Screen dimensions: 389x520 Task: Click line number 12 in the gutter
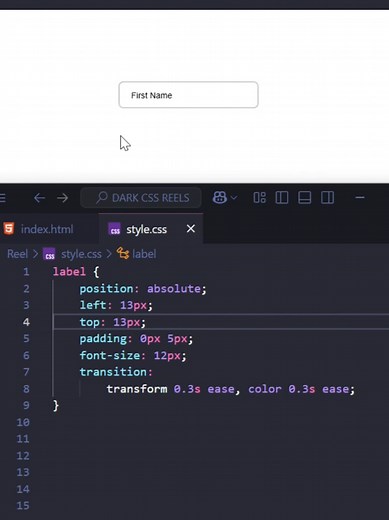[23, 456]
